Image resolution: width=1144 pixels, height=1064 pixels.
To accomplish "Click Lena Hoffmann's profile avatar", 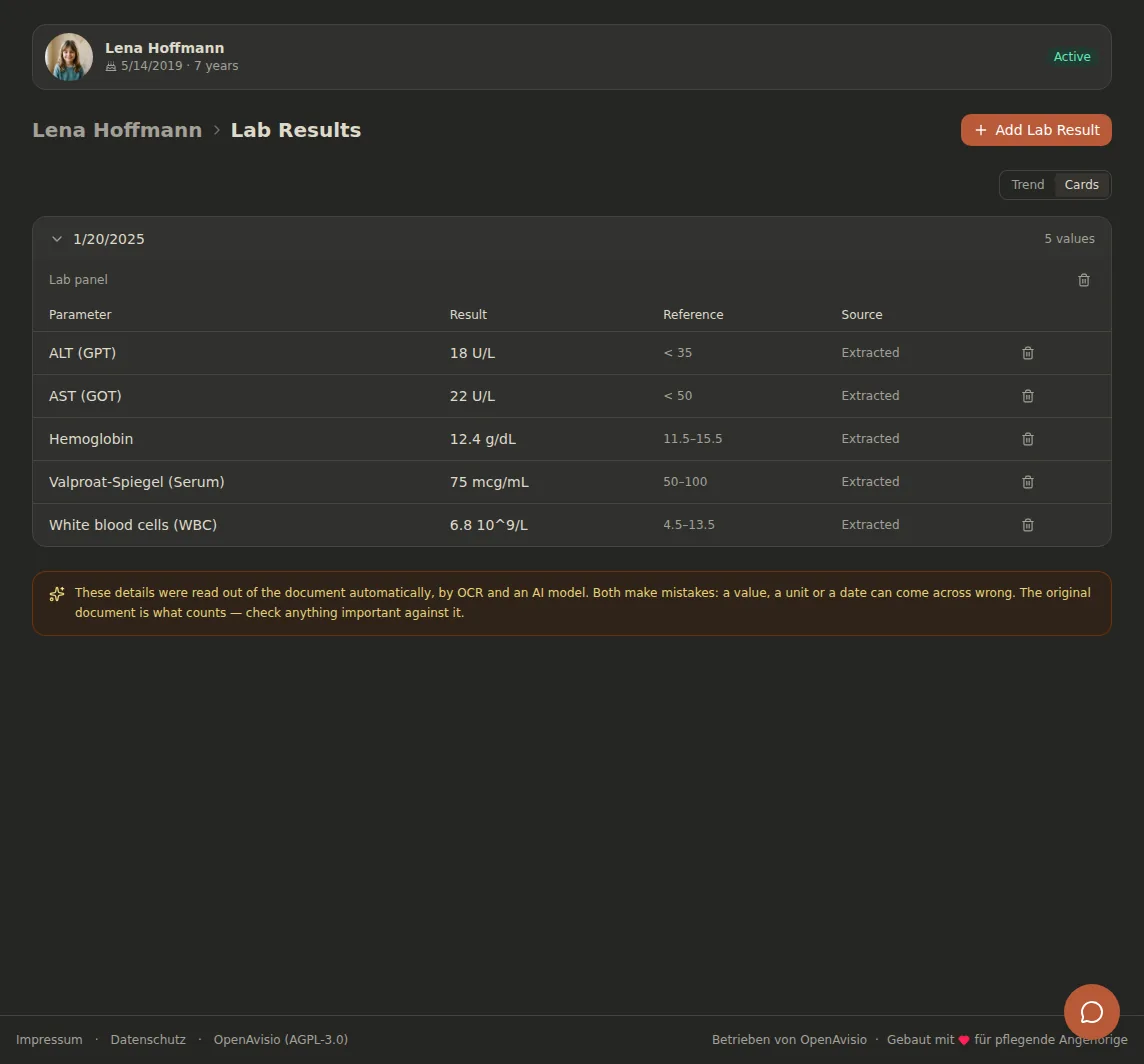I will tap(69, 57).
